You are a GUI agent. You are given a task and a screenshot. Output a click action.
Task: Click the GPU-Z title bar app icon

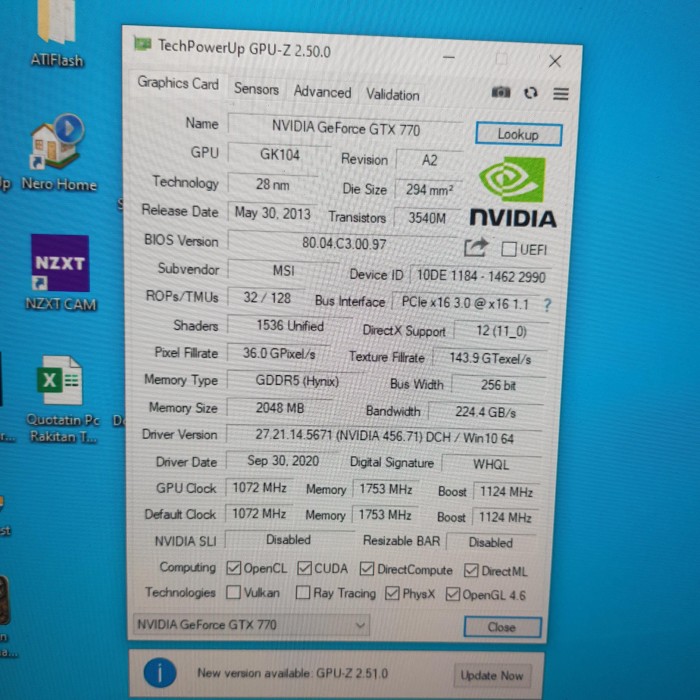point(142,43)
